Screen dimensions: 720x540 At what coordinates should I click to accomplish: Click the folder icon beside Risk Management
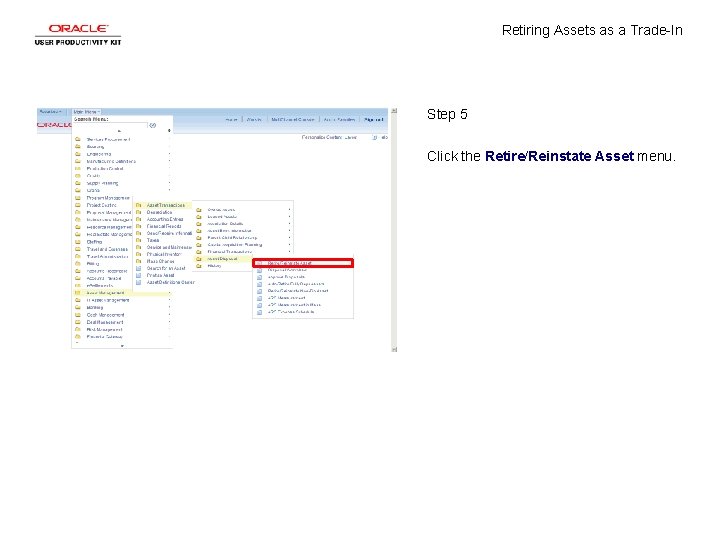[x=78, y=329]
